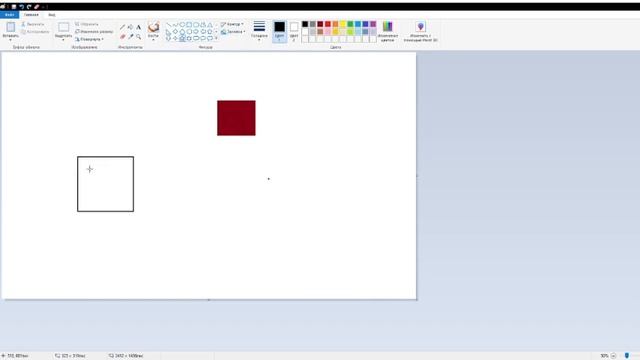Screen dimensions: 640x360
Task: Click the 50% zoom level text
Action: pos(604,356)
